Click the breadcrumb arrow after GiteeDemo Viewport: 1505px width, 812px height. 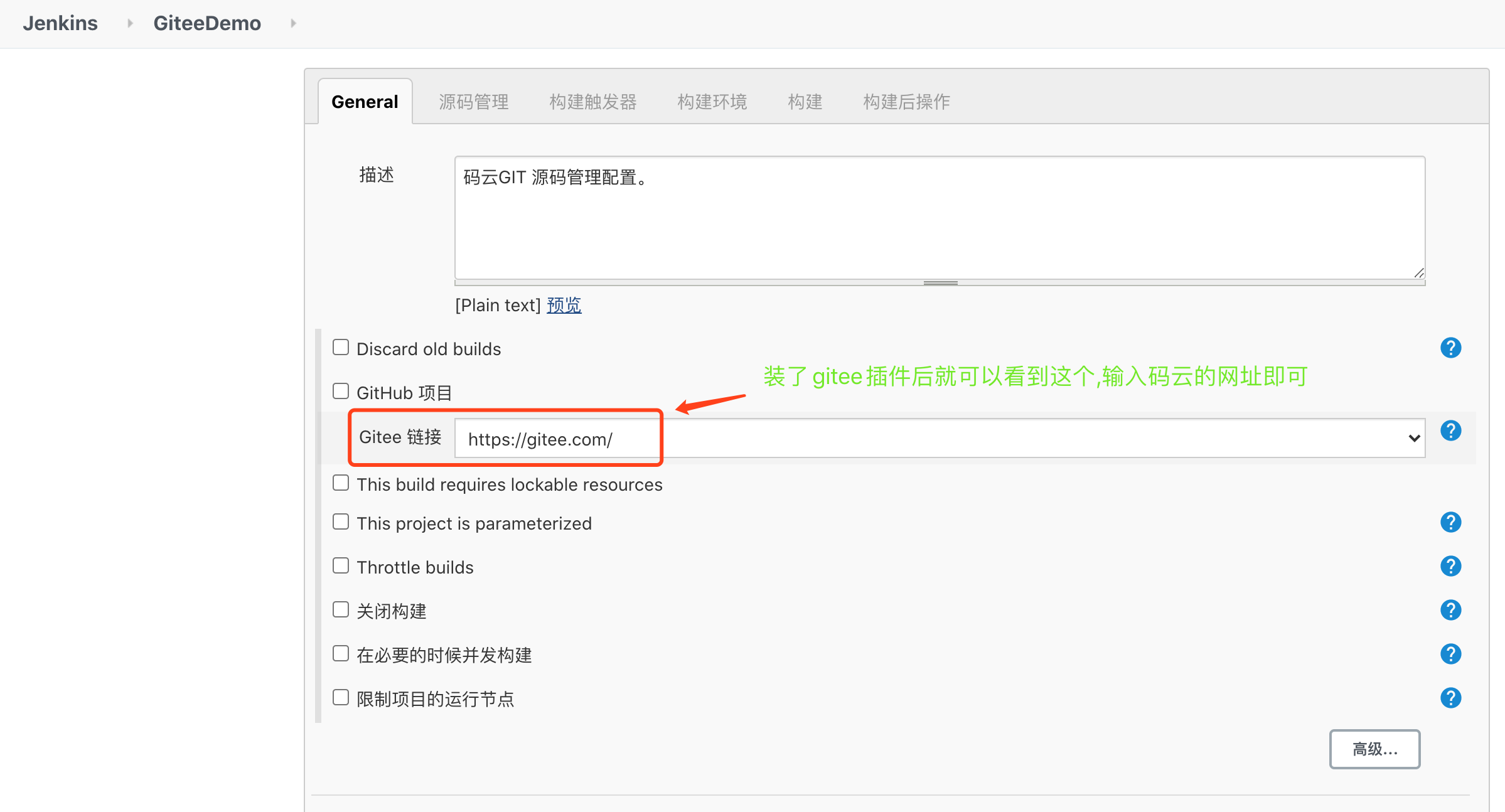(x=294, y=23)
